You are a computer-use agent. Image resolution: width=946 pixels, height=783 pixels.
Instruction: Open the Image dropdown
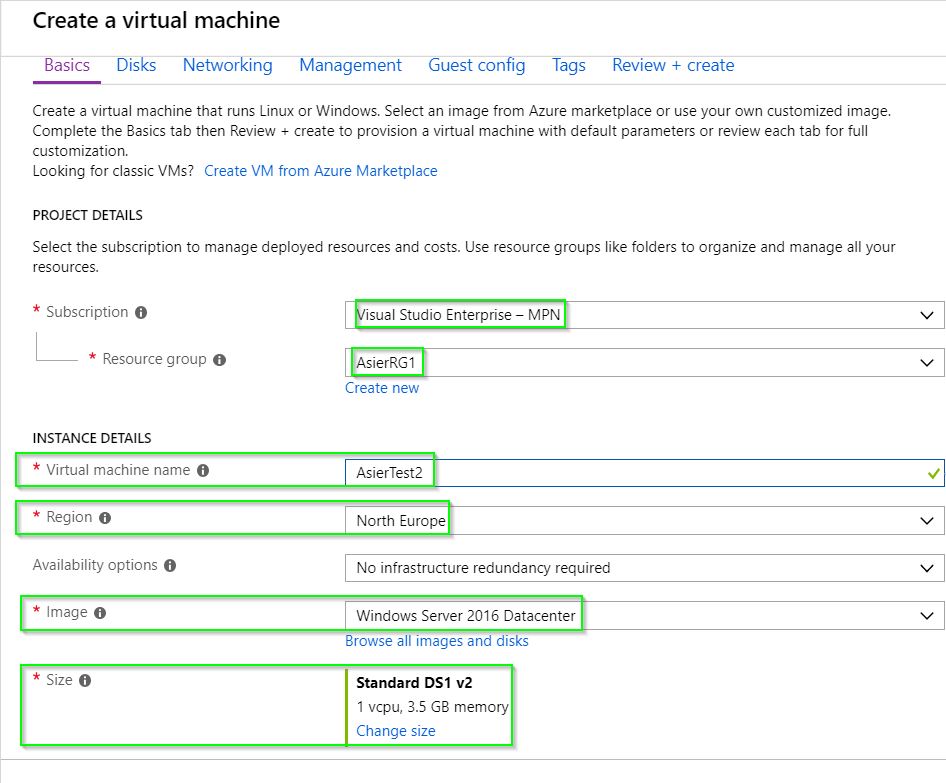(644, 615)
